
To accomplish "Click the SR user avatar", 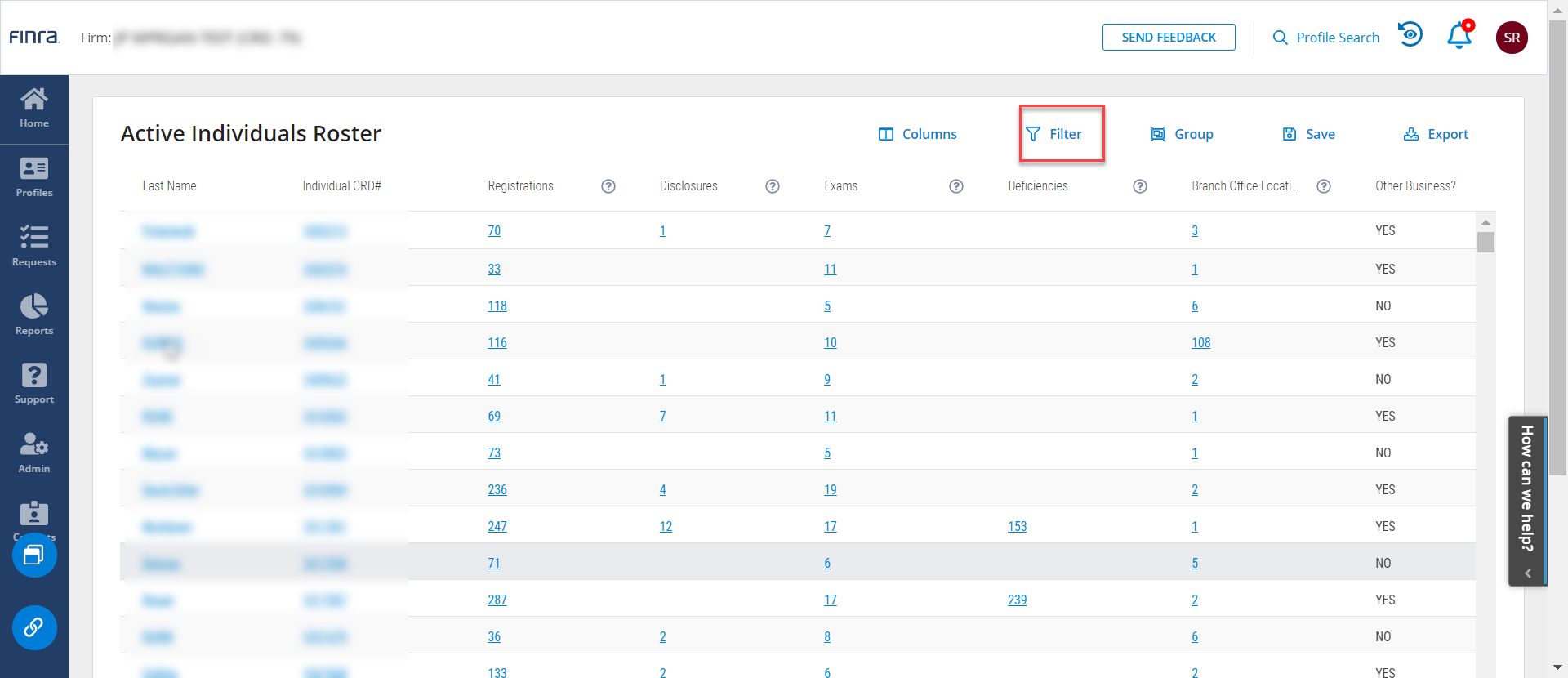I will point(1512,38).
